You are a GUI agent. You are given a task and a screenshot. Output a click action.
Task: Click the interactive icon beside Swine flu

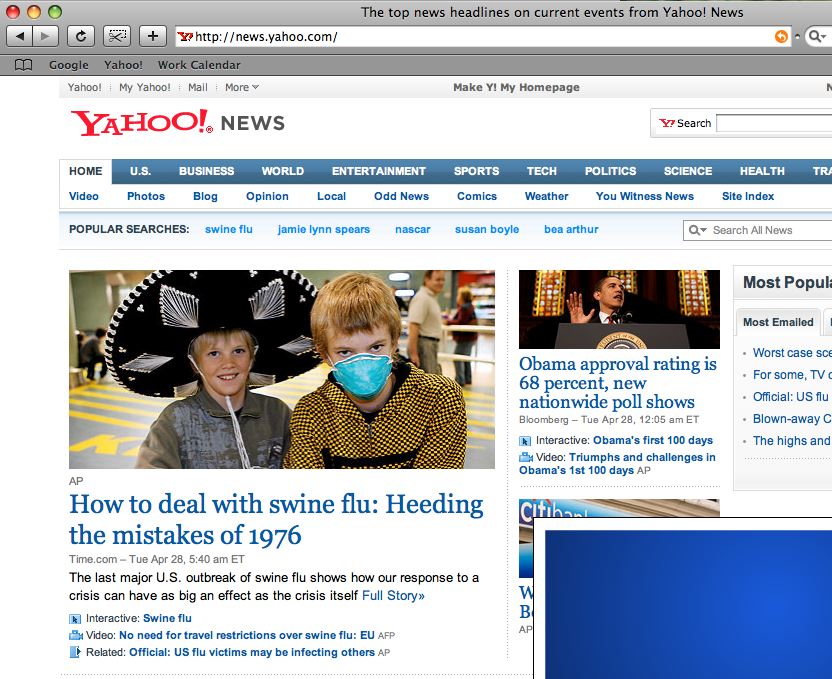tap(75, 619)
